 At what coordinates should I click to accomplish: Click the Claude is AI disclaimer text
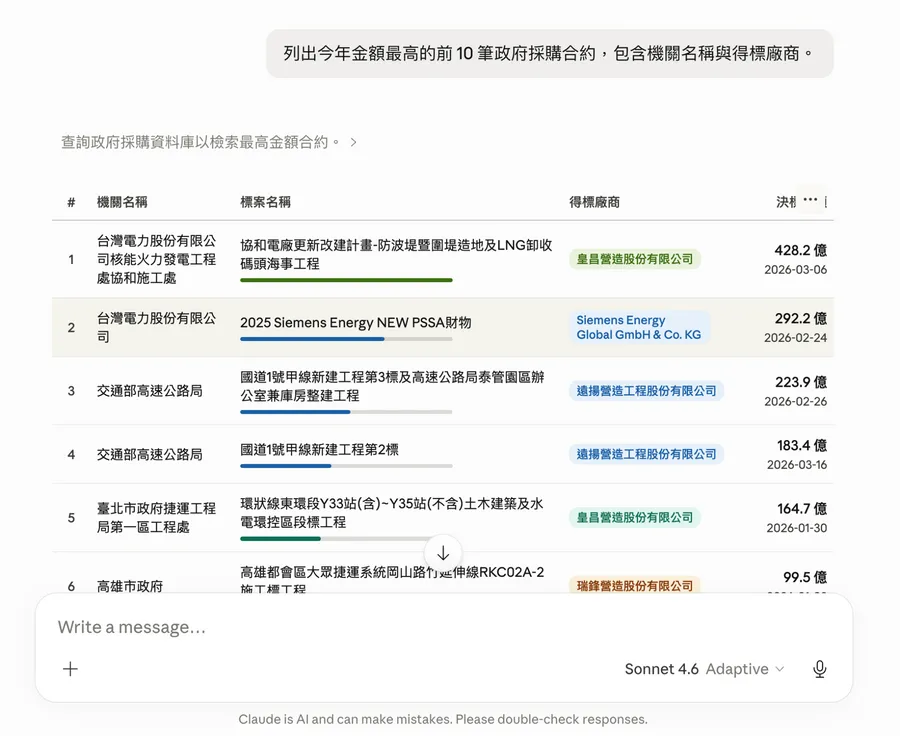point(443,719)
